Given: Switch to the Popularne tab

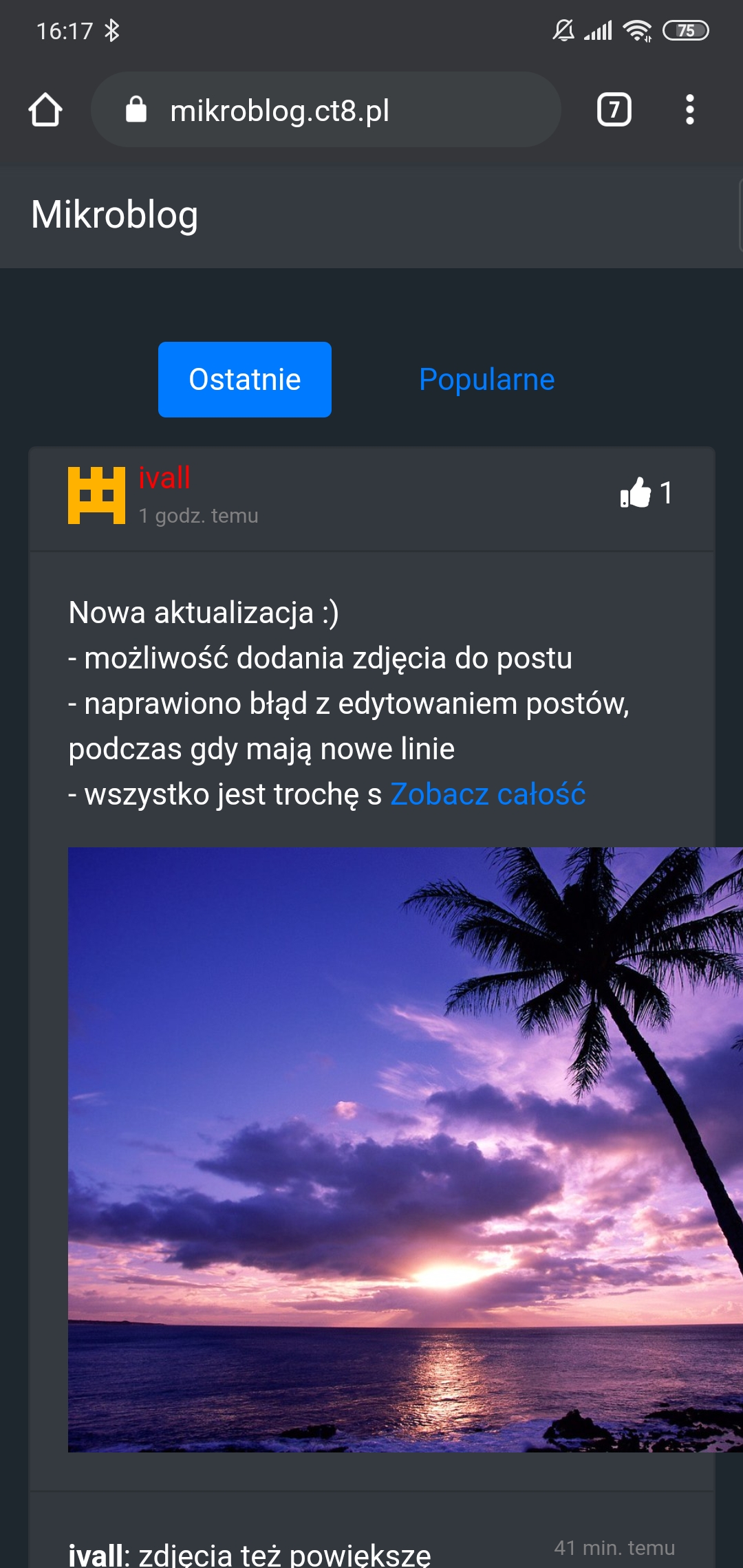Looking at the screenshot, I should (486, 380).
